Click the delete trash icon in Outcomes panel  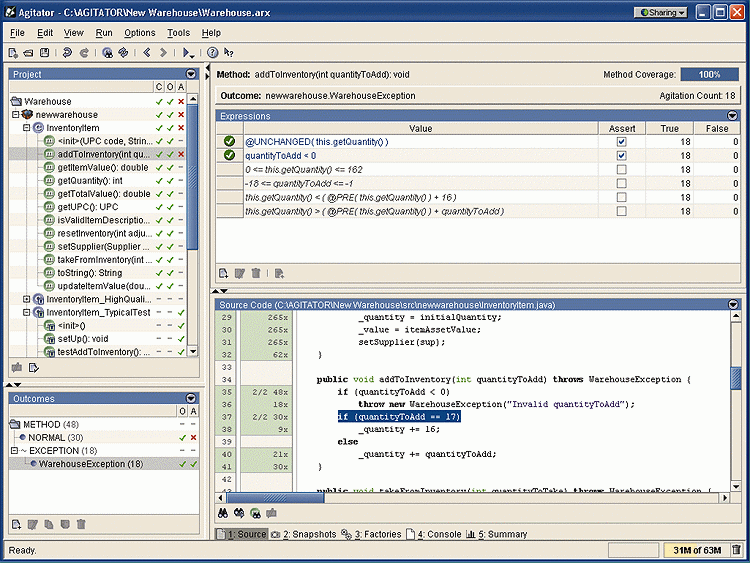(81, 524)
